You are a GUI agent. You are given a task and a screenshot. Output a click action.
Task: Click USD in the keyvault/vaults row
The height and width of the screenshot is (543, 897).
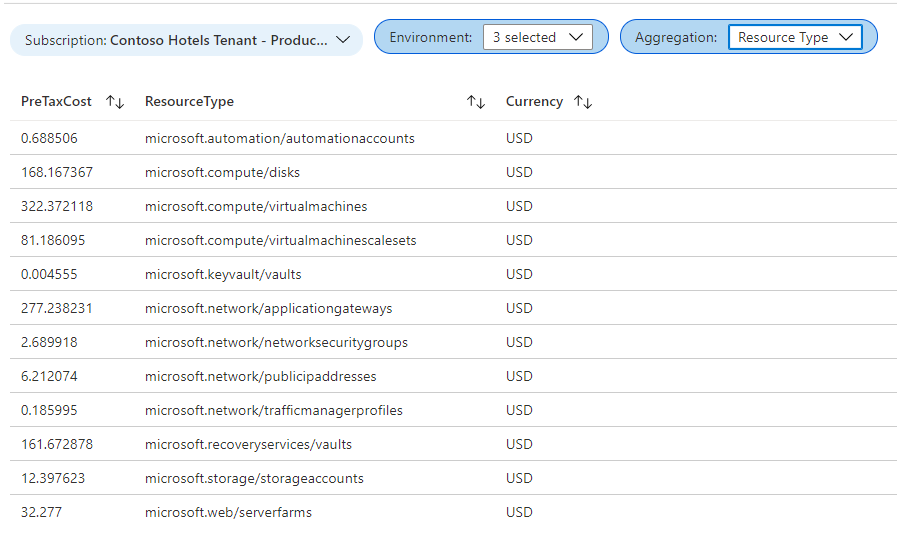coord(519,275)
